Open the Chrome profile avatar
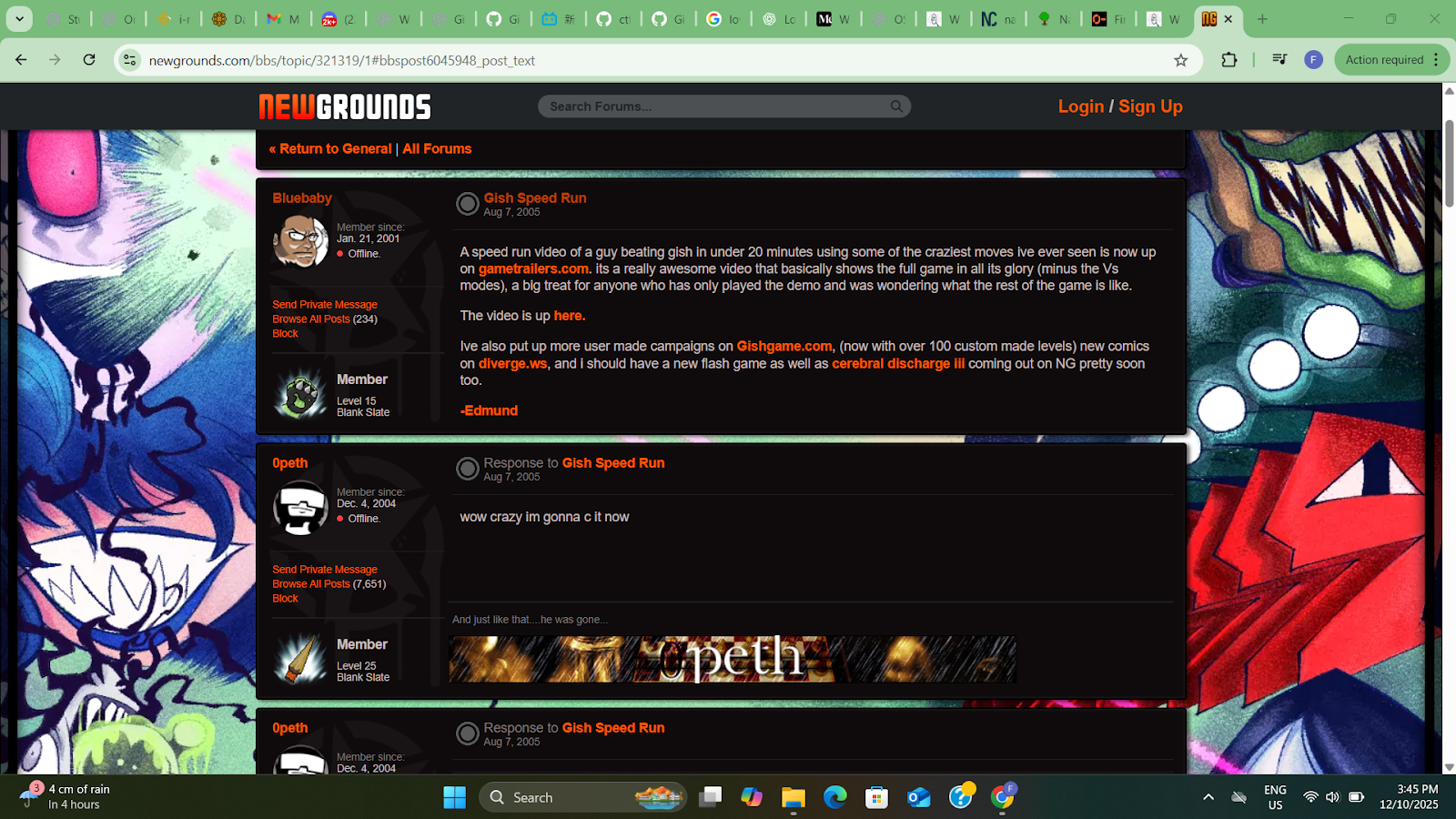 1313,60
